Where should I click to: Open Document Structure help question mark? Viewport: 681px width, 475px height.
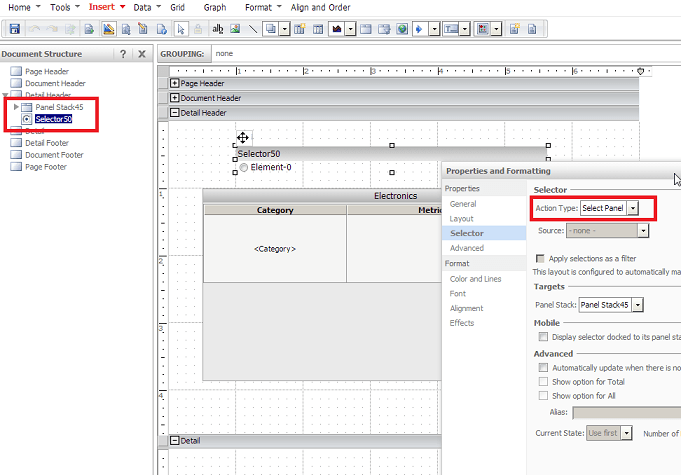coord(123,54)
